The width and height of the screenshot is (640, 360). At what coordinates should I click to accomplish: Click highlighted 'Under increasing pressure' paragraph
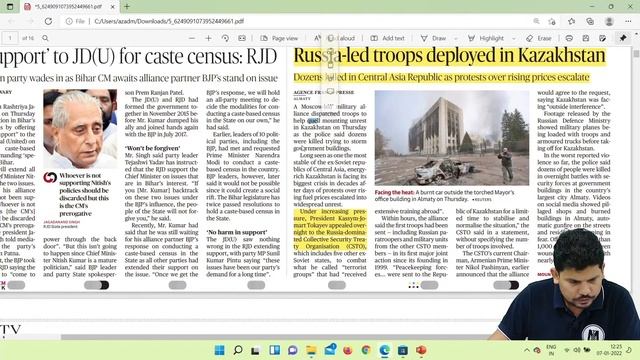(x=330, y=229)
